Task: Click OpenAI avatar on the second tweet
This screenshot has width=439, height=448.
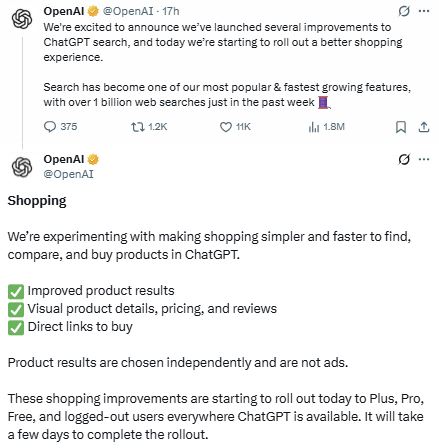Action: point(22,167)
